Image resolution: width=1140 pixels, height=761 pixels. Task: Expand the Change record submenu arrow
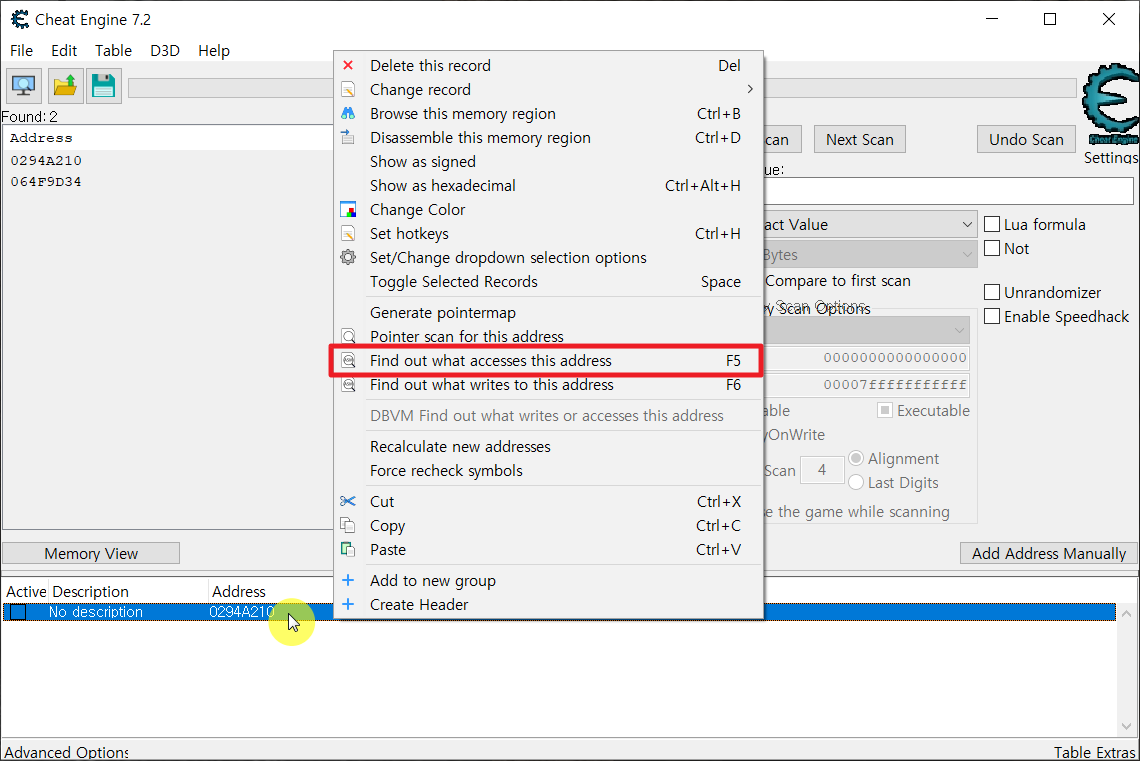pos(750,89)
